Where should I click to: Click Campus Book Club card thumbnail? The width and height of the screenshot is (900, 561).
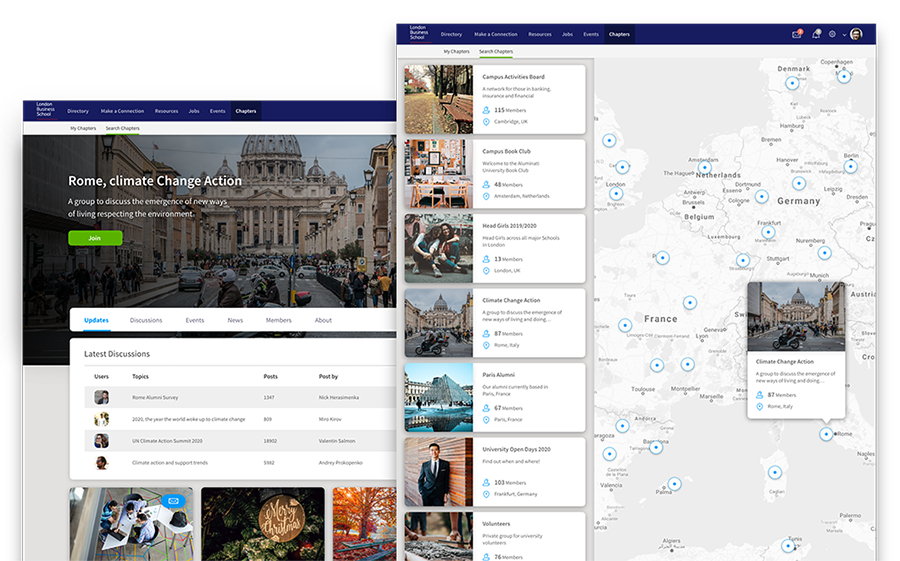[439, 174]
